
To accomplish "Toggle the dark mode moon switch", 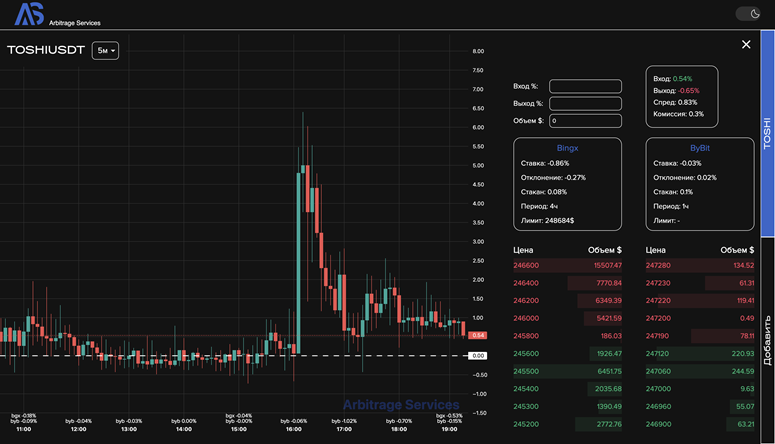I will click(x=748, y=13).
